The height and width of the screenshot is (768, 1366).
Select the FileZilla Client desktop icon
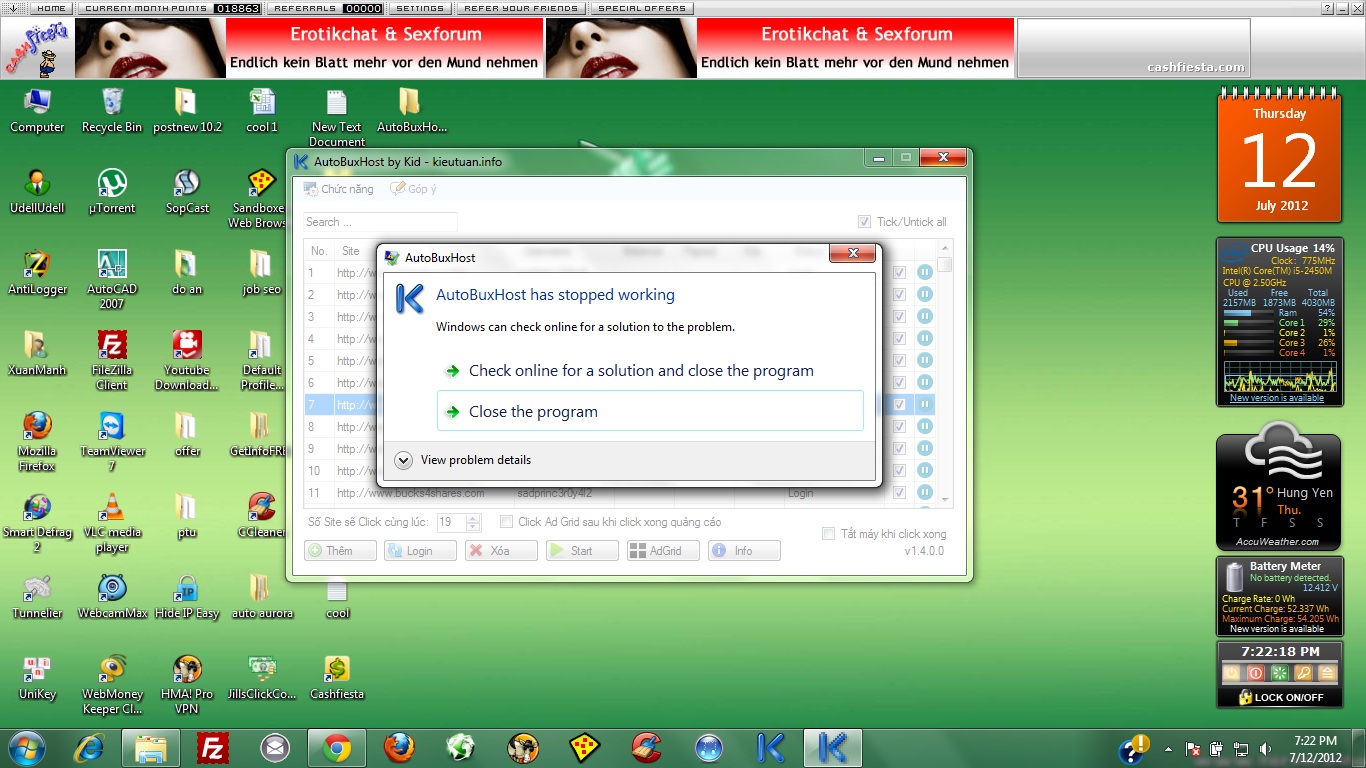coord(112,360)
